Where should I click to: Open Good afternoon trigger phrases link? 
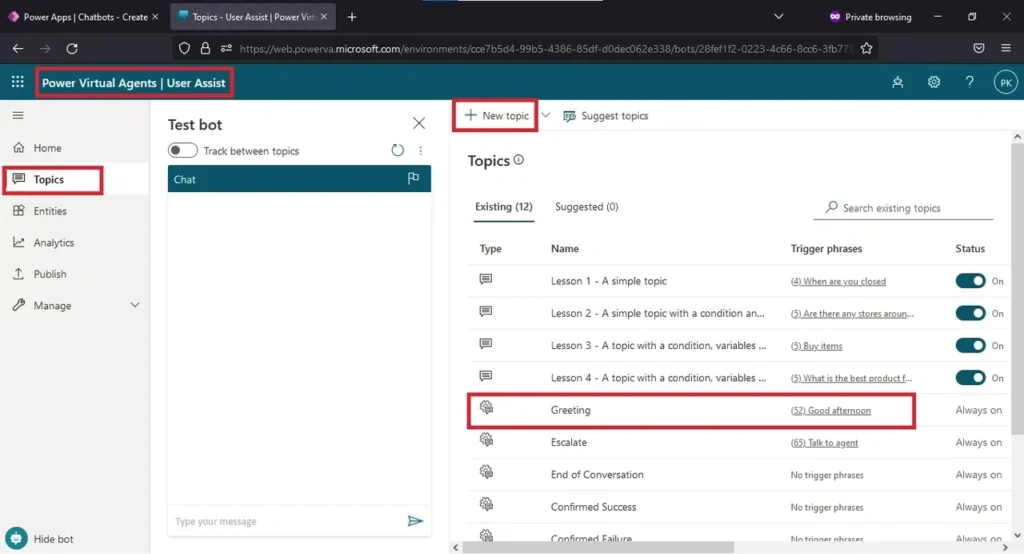click(x=831, y=411)
